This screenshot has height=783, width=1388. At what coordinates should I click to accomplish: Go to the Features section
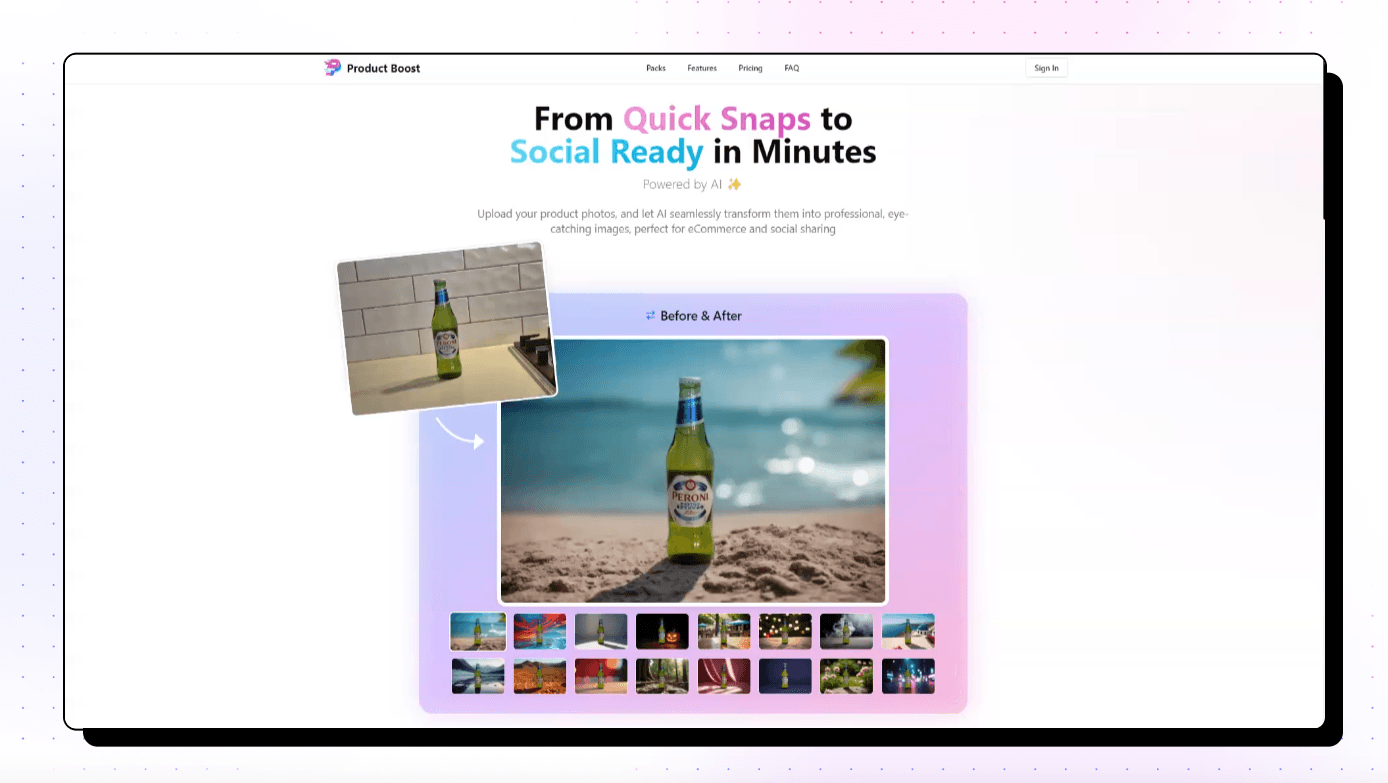pyautogui.click(x=702, y=68)
